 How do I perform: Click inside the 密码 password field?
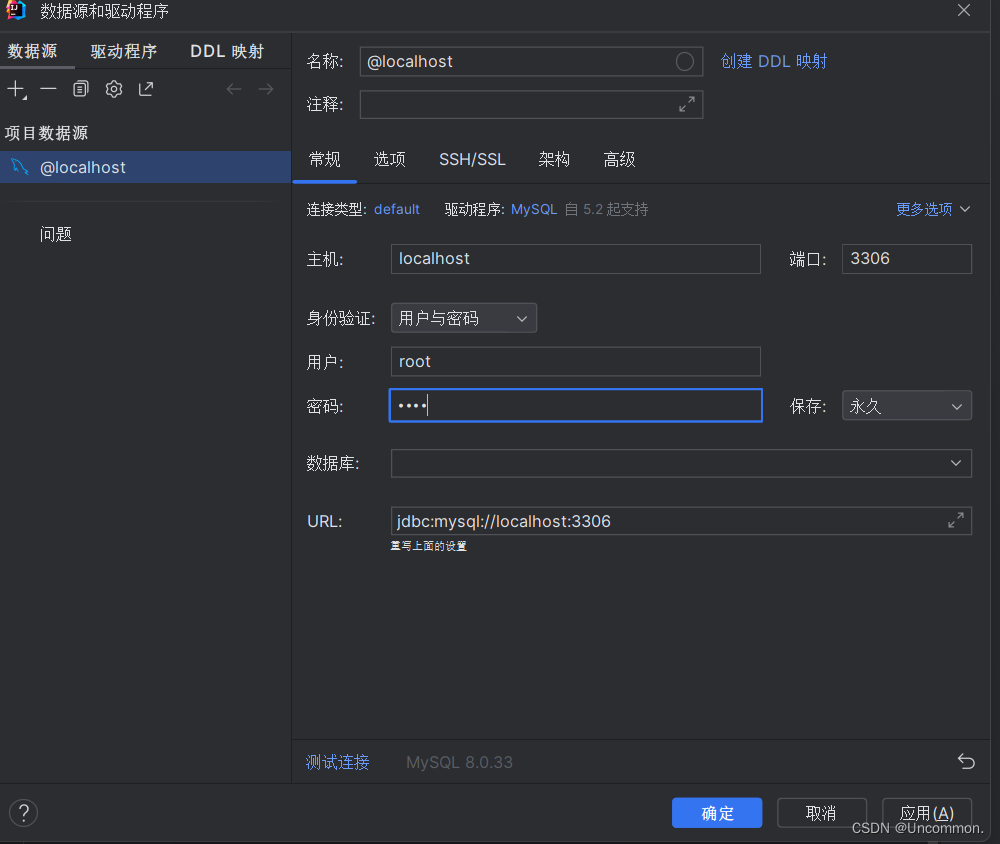(575, 405)
